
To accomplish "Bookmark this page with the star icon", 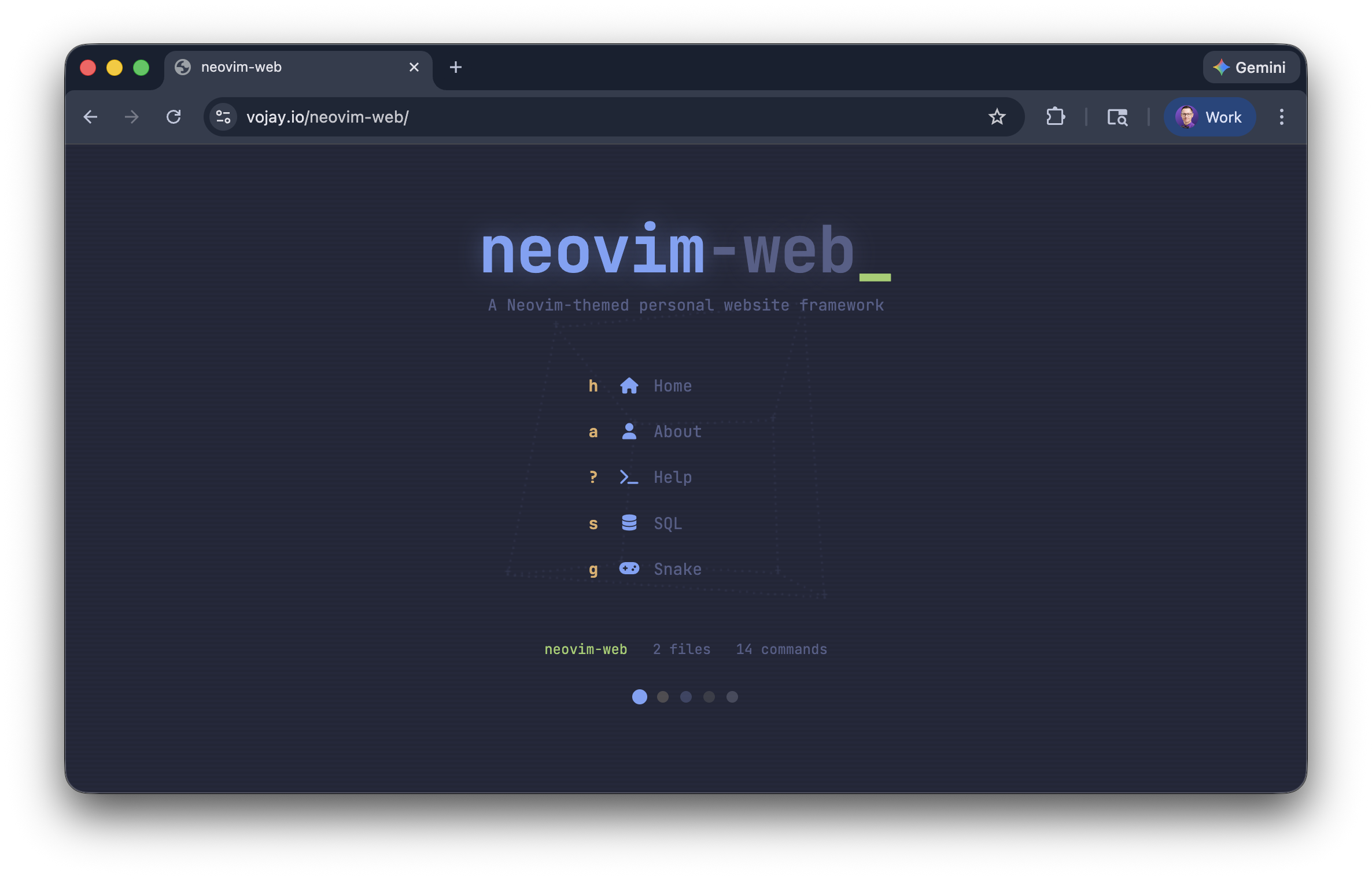I will [997, 117].
